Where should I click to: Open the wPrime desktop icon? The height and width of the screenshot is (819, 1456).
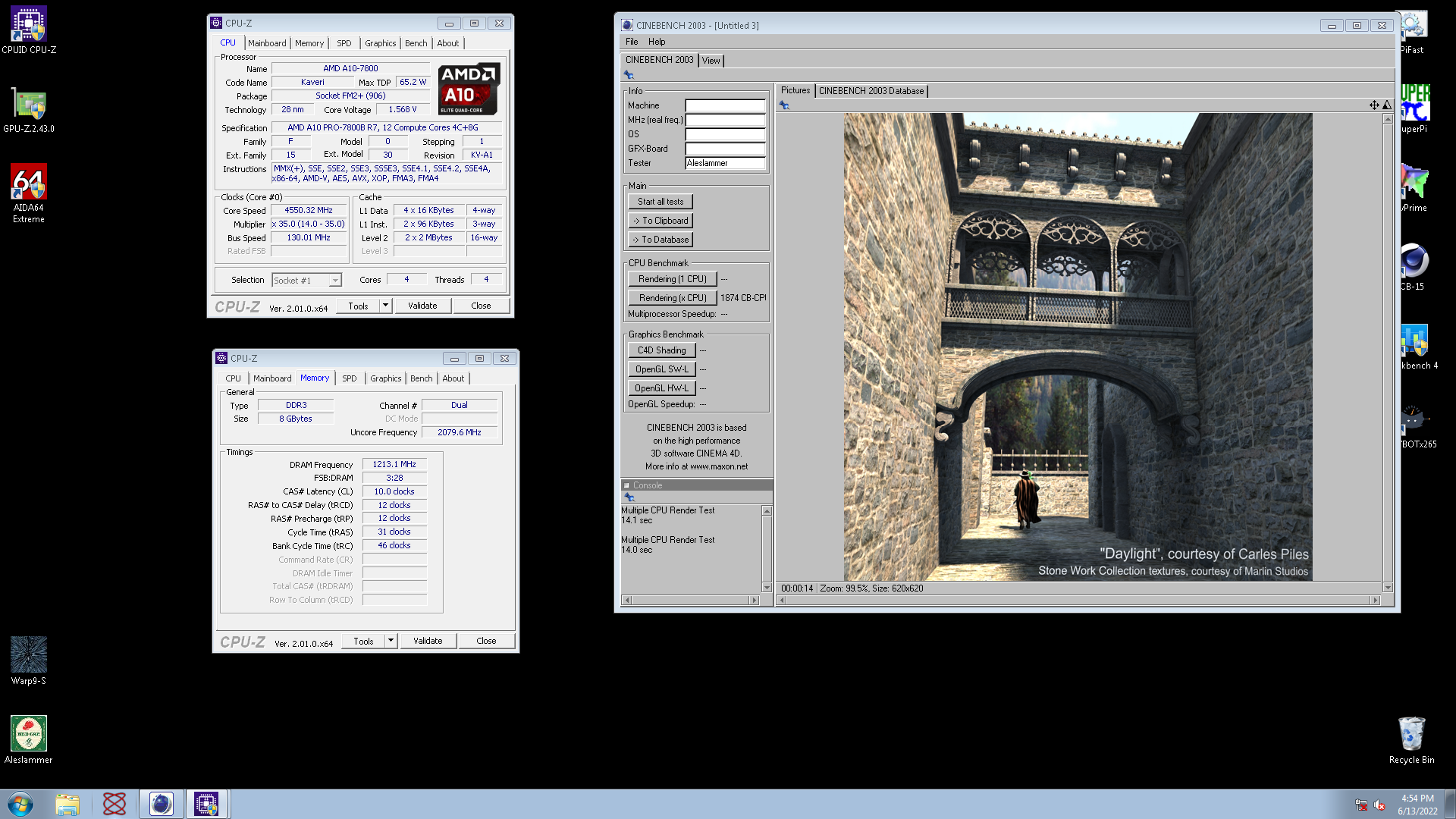coord(1414,188)
